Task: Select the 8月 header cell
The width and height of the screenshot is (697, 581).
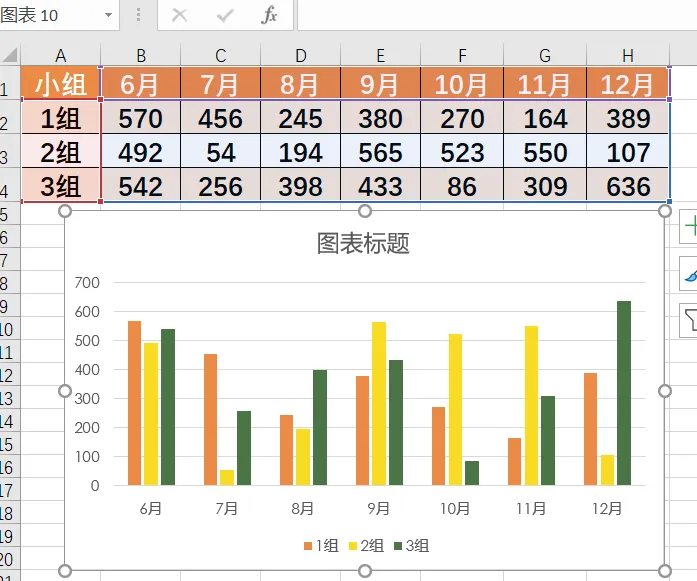Action: (x=300, y=83)
